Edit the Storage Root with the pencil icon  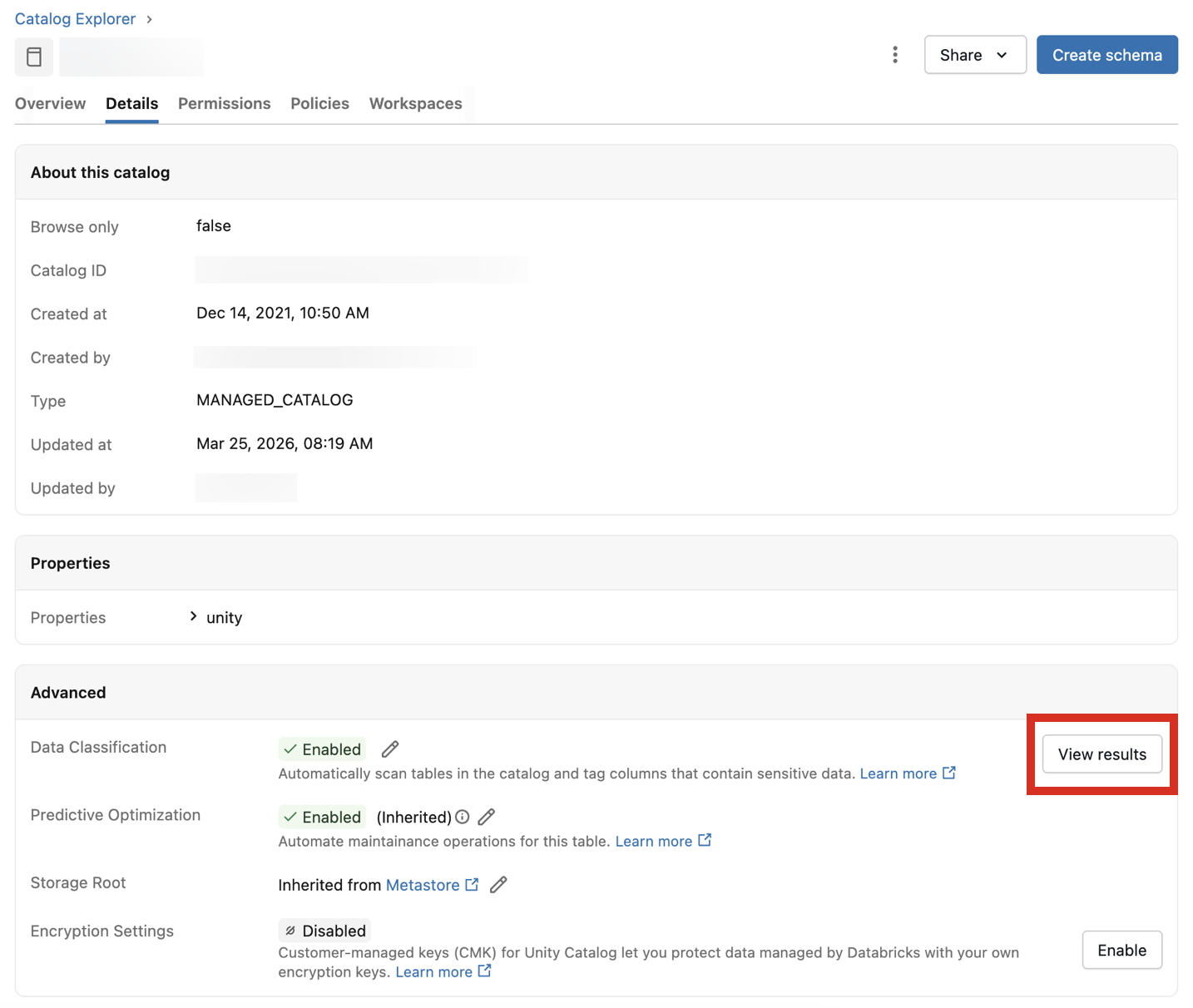click(498, 884)
